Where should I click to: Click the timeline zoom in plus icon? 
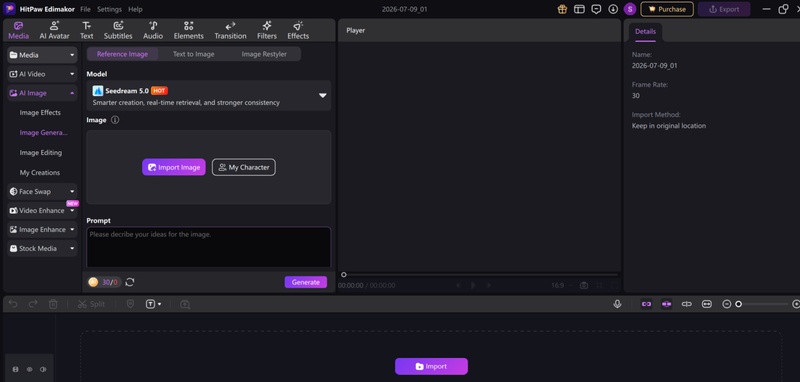point(796,304)
